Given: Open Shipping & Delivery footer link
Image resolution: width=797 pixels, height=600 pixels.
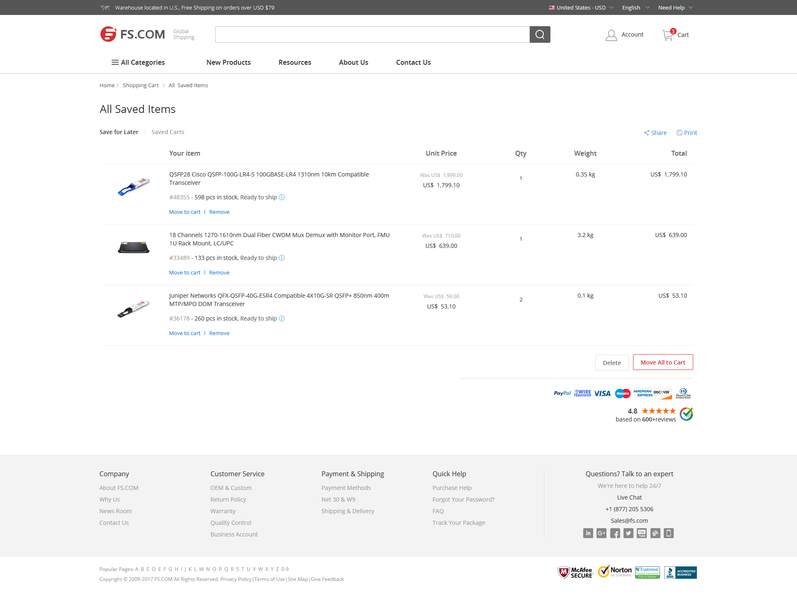Looking at the screenshot, I should (x=348, y=512).
